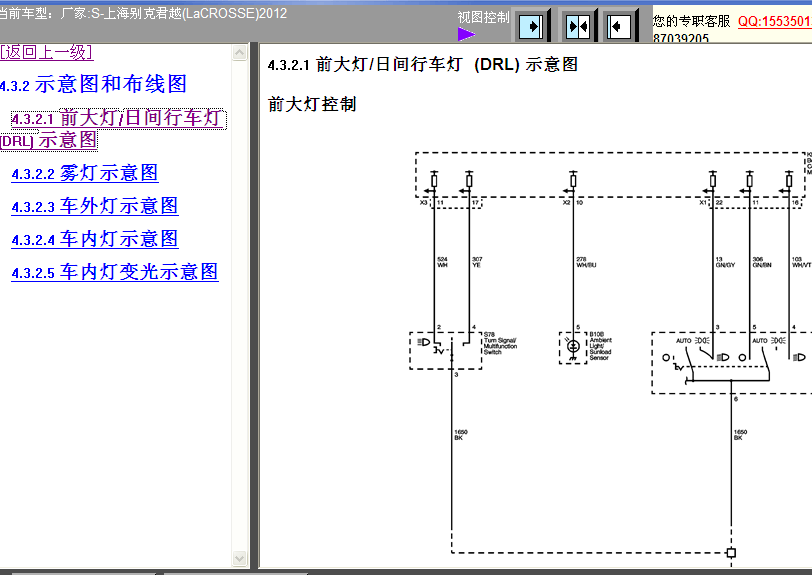Click the 306 GN/BN wire label
The height and width of the screenshot is (575, 812).
(x=762, y=262)
